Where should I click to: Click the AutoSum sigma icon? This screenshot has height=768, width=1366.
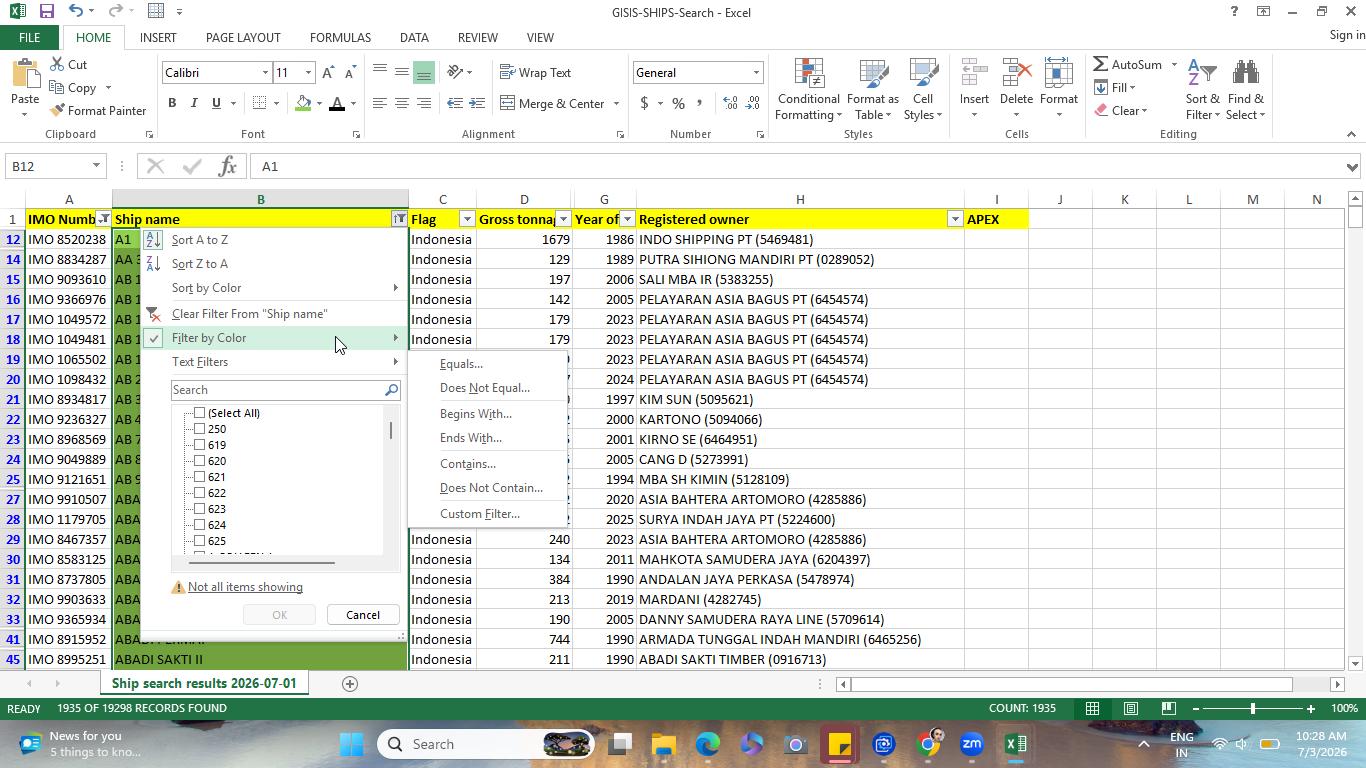point(1101,64)
